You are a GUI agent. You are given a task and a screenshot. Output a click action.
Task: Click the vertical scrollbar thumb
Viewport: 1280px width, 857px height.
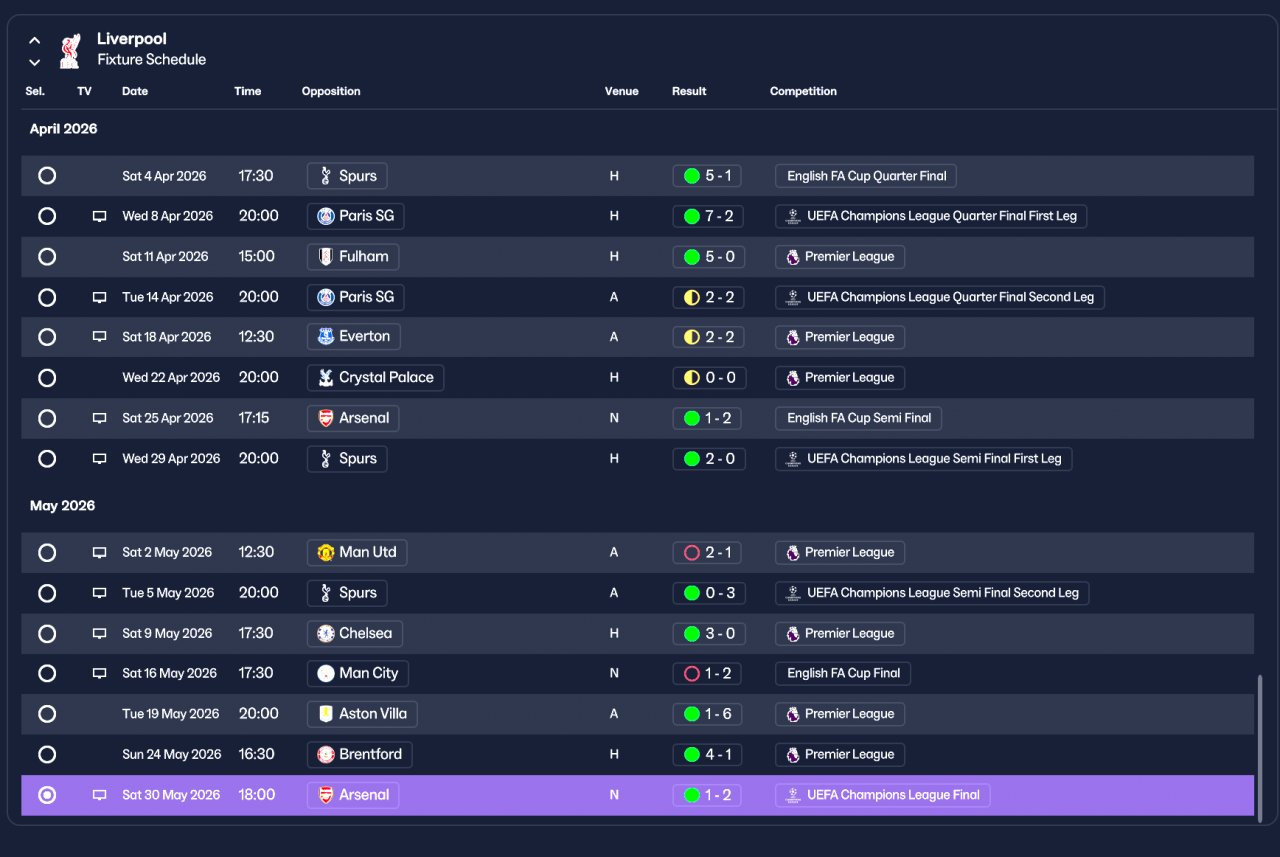pyautogui.click(x=1260, y=748)
